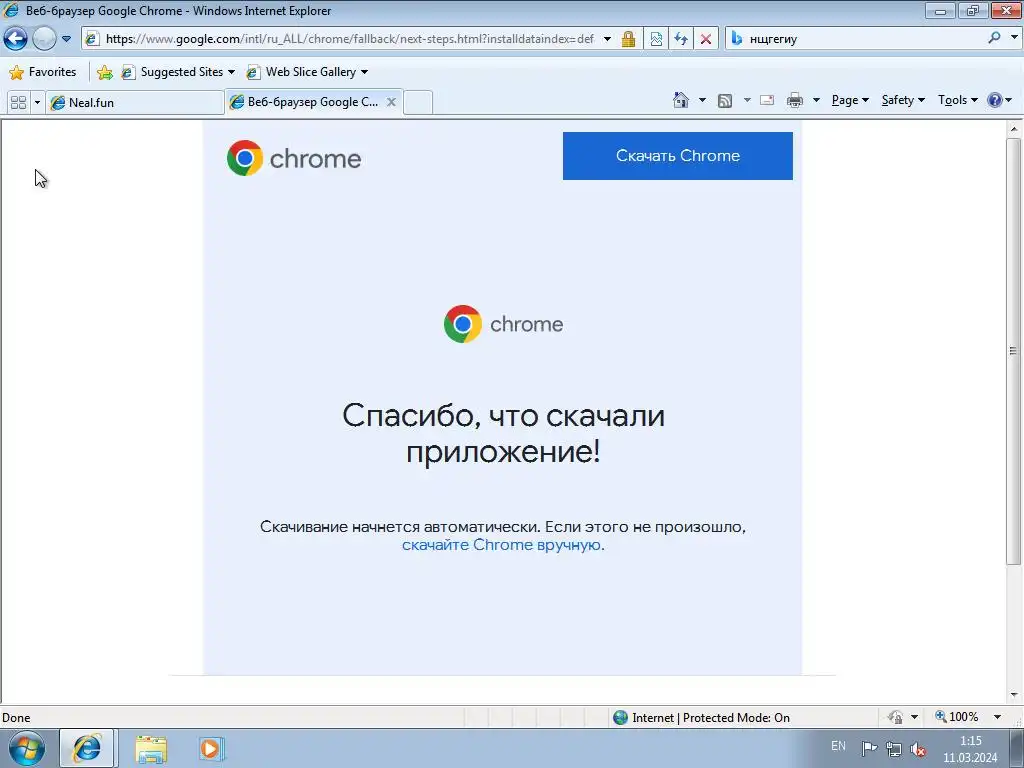Click the RSS Feeds icon
Image resolution: width=1024 pixels, height=768 pixels.
(725, 101)
